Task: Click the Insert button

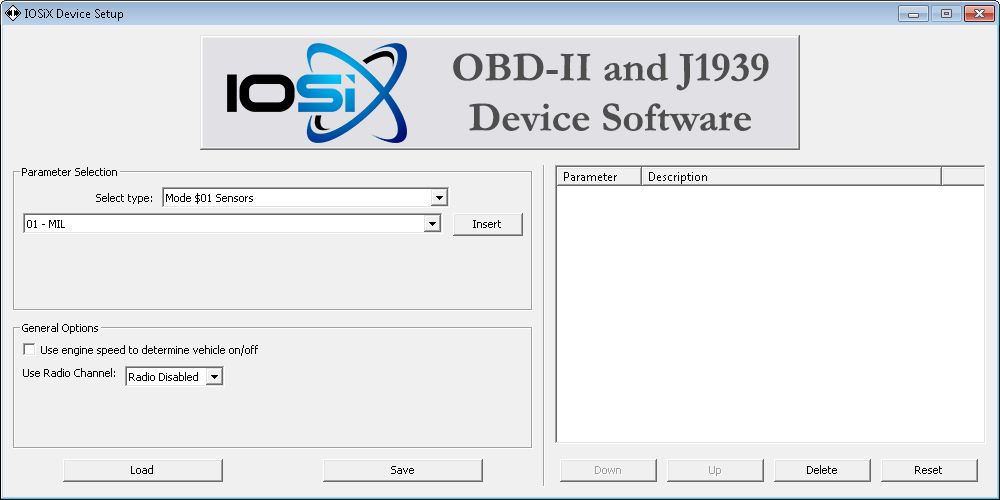Action: pyautogui.click(x=487, y=224)
